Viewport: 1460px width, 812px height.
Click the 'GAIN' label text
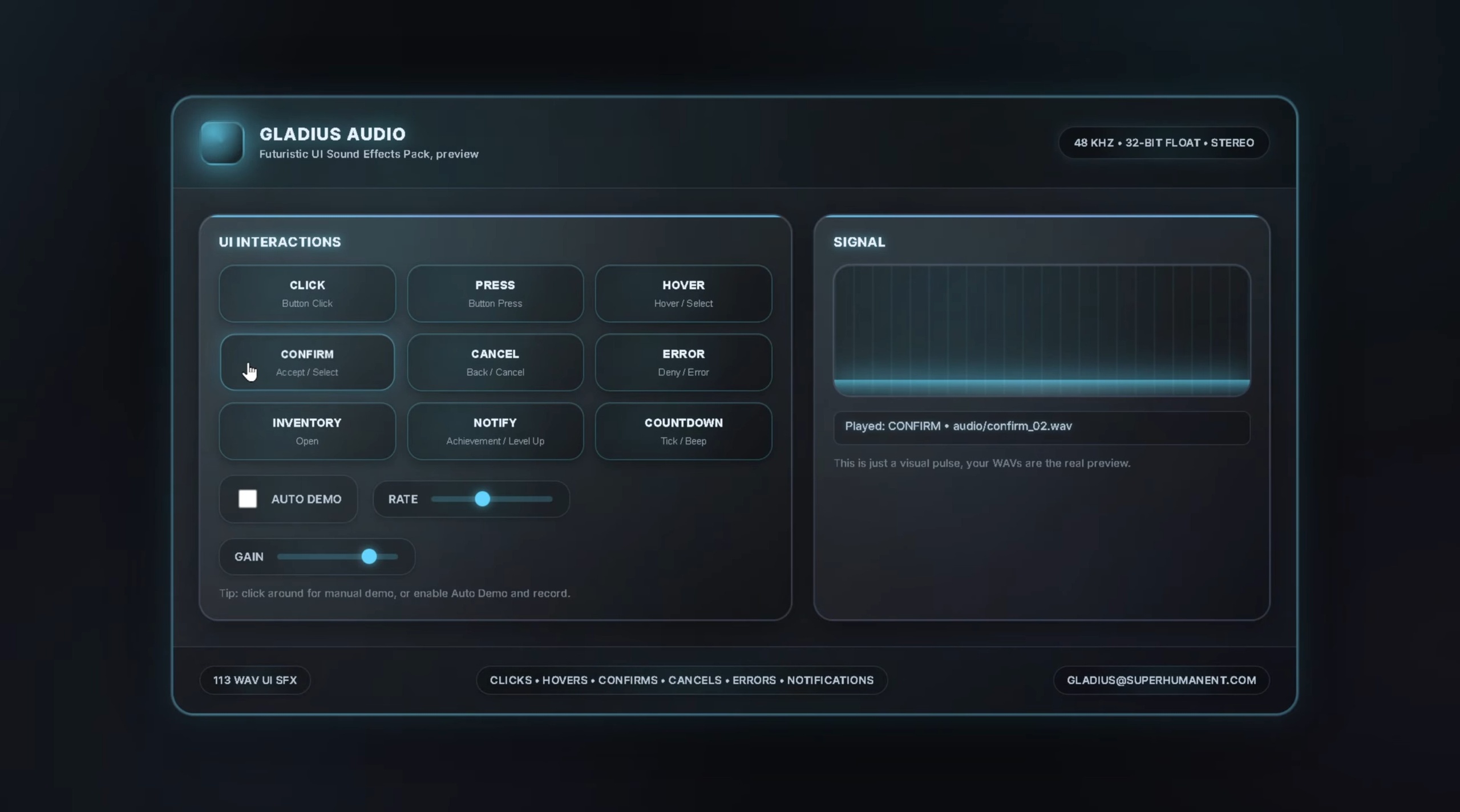(x=249, y=557)
